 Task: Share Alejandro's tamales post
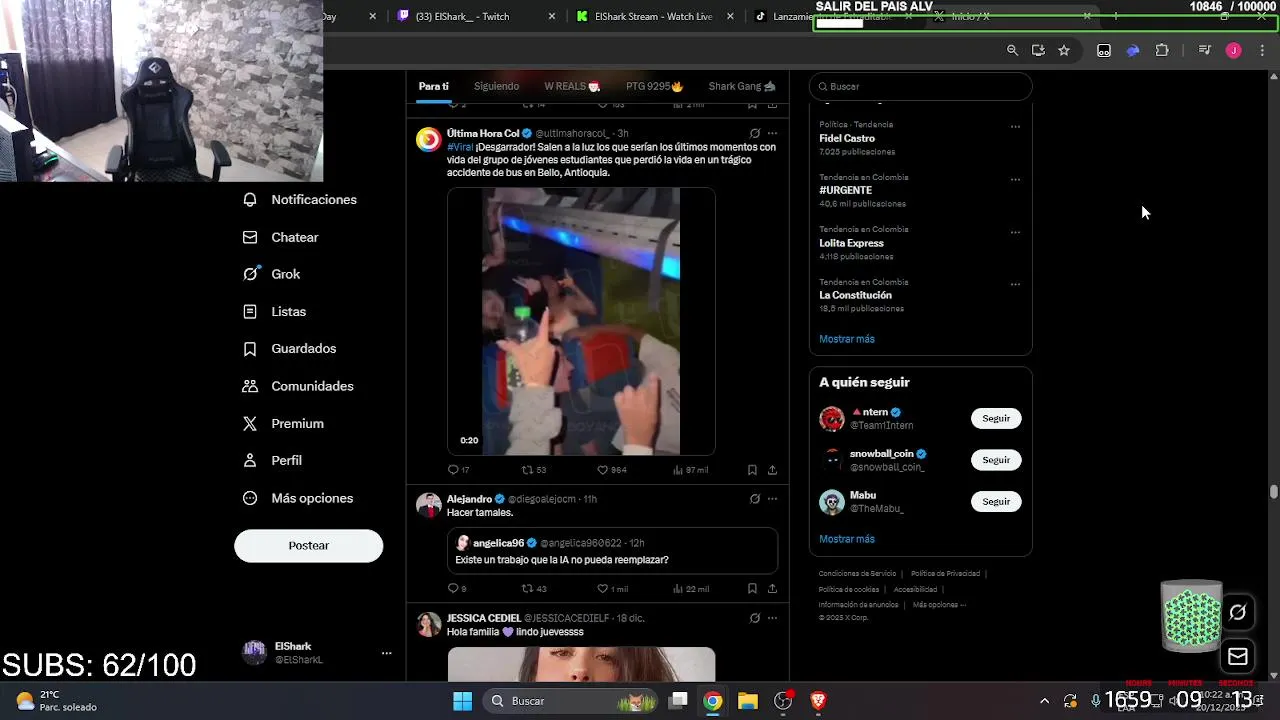coord(772,589)
